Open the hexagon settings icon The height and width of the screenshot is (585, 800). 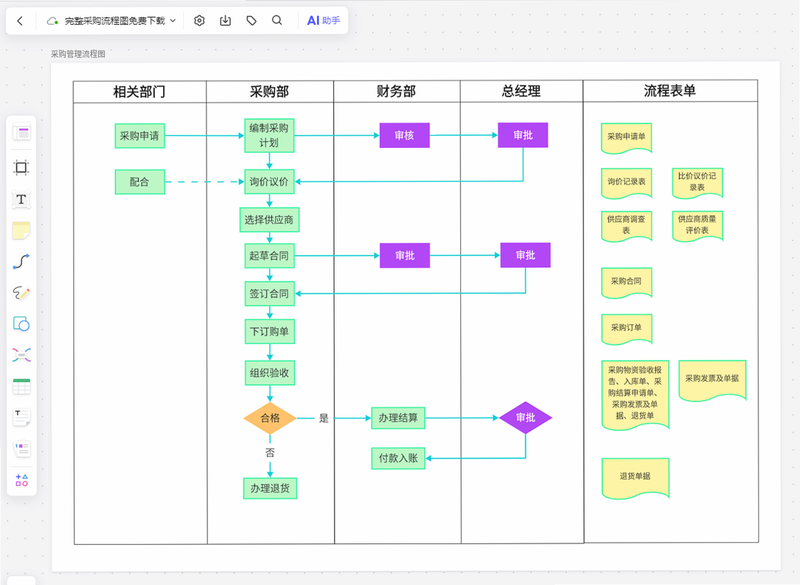tap(199, 20)
